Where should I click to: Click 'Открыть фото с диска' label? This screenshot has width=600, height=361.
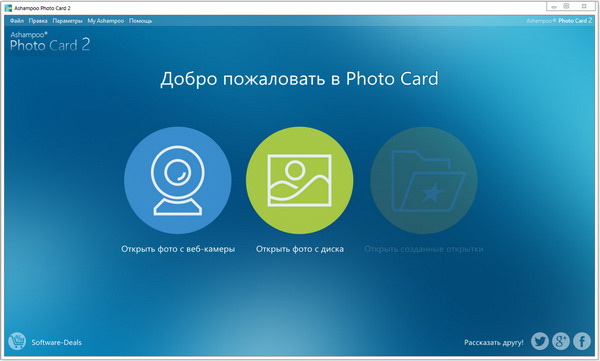[x=300, y=249]
